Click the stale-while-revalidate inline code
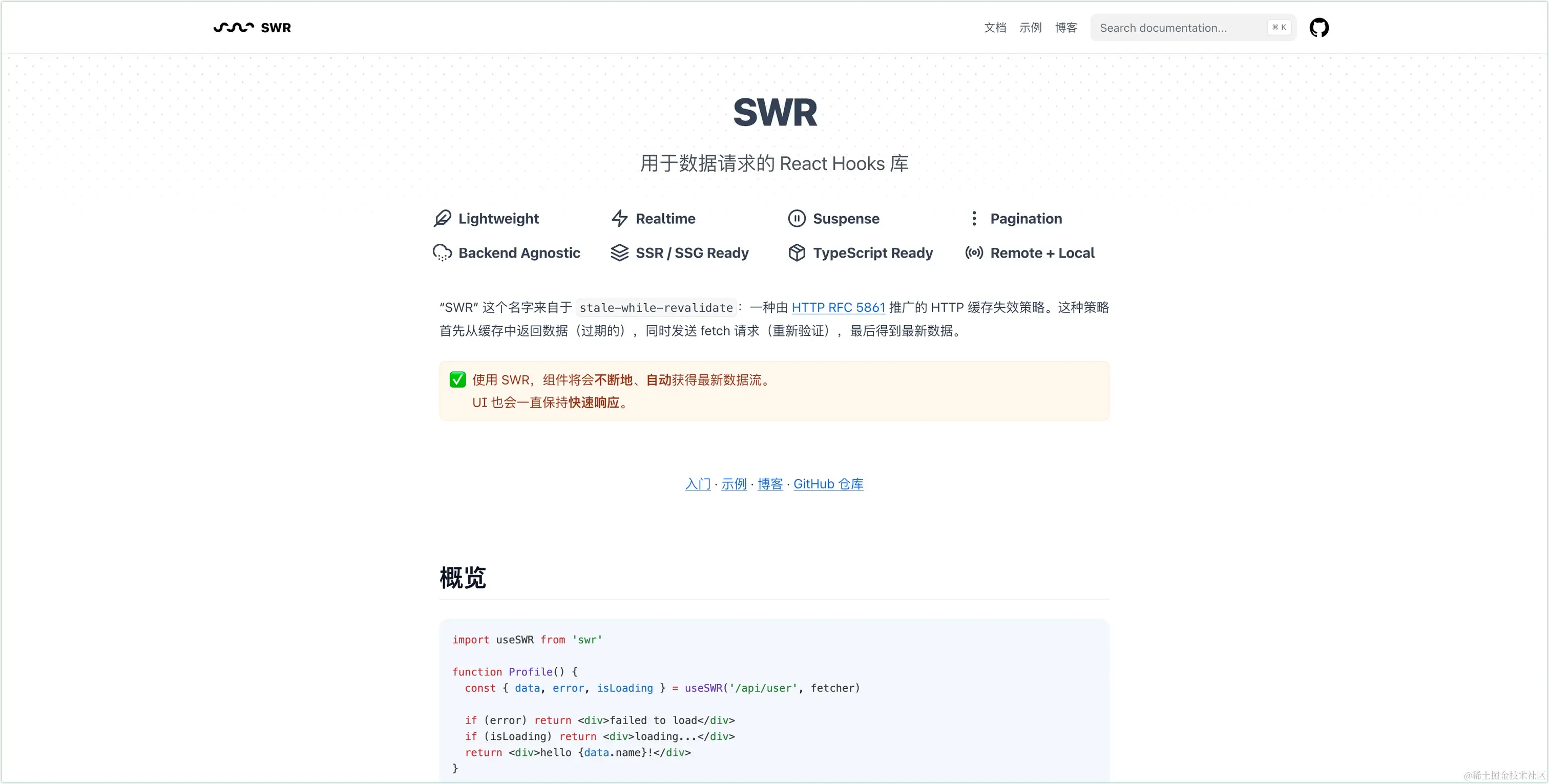This screenshot has width=1549, height=784. click(x=656, y=308)
